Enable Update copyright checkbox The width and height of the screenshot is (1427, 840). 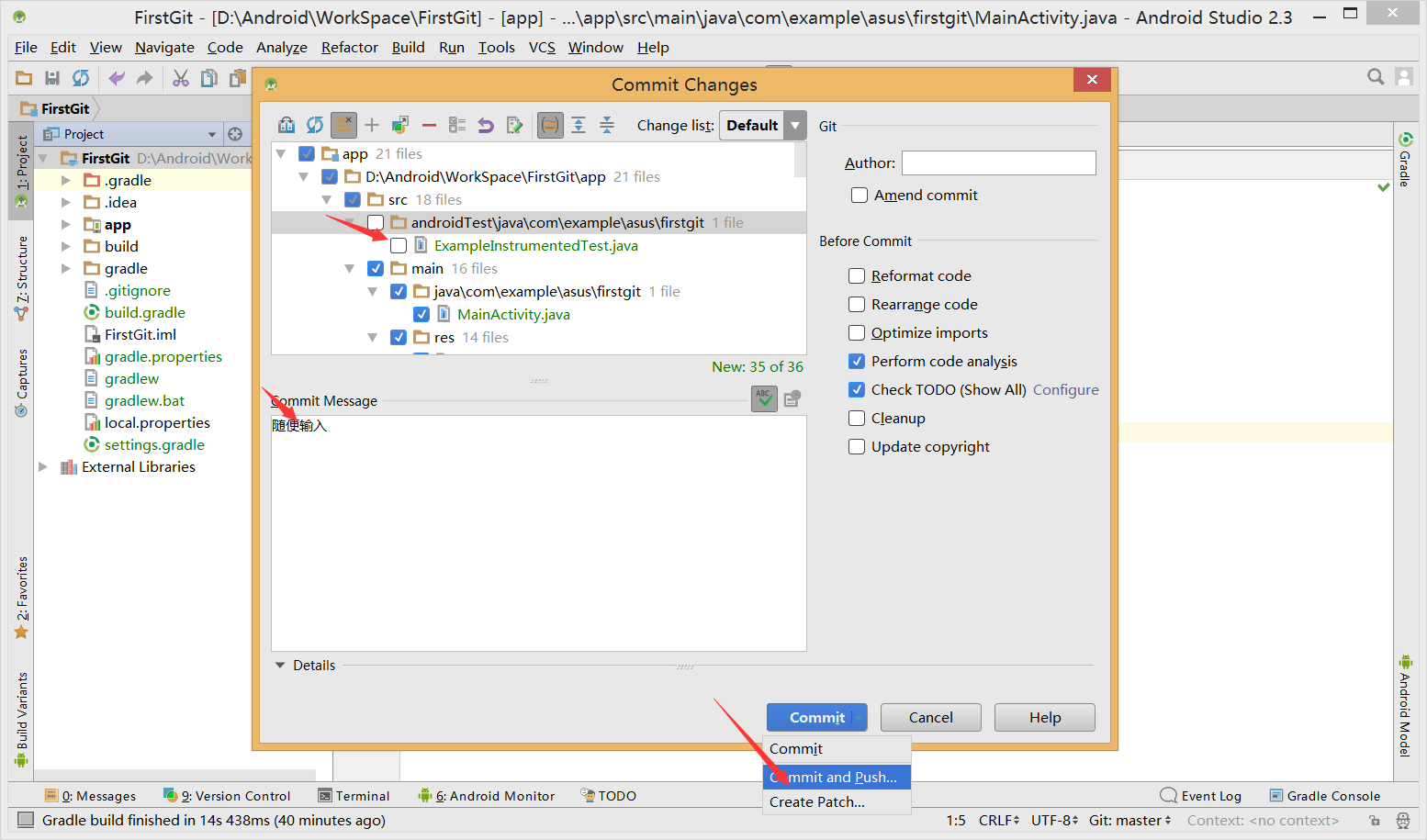coord(857,447)
